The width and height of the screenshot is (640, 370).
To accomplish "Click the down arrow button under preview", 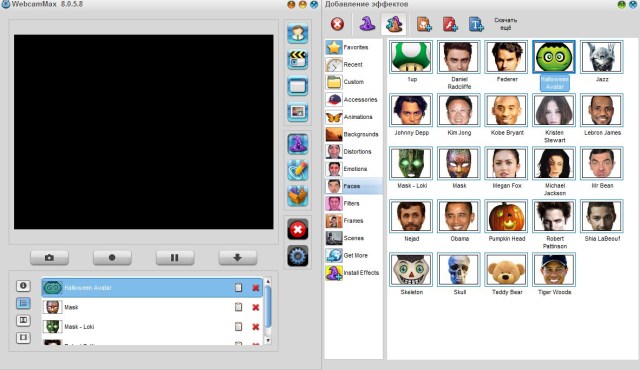I will 238,258.
